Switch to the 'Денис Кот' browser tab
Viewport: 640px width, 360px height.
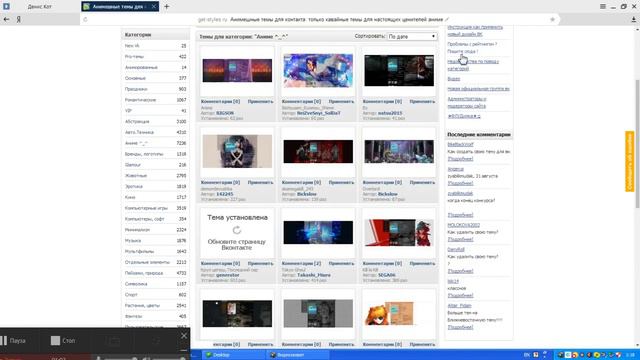click(40, 7)
